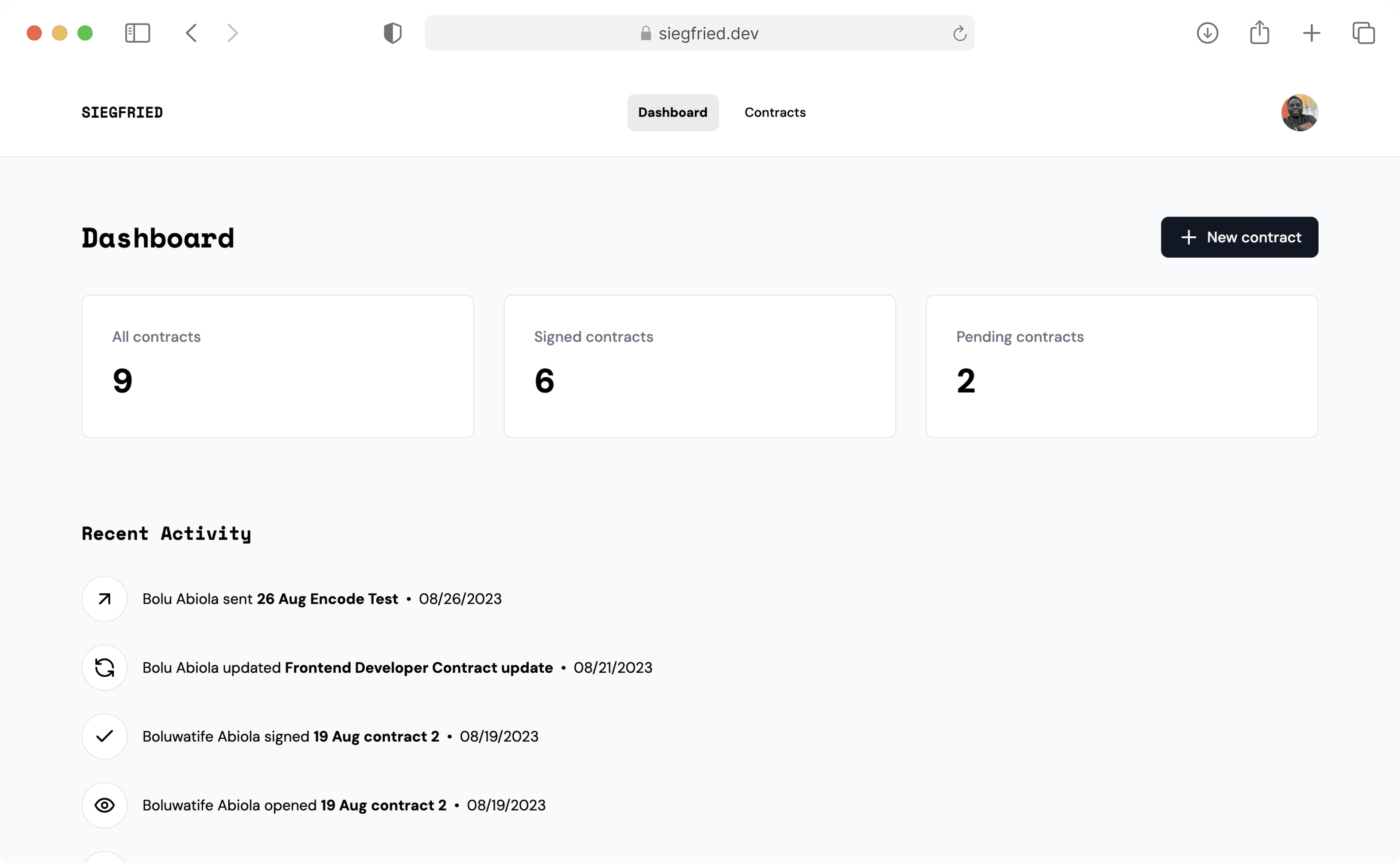Click the sent arrow icon beside Bolu Abiola's Encode Test
The height and width of the screenshot is (863, 1400).
click(x=104, y=599)
